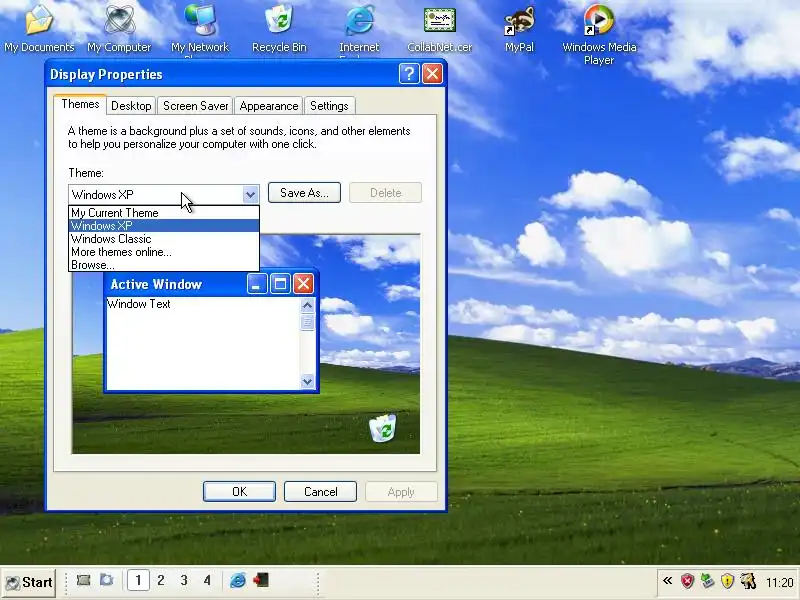Image resolution: width=800 pixels, height=600 pixels.
Task: Go to the Settings tab
Action: pyautogui.click(x=329, y=106)
